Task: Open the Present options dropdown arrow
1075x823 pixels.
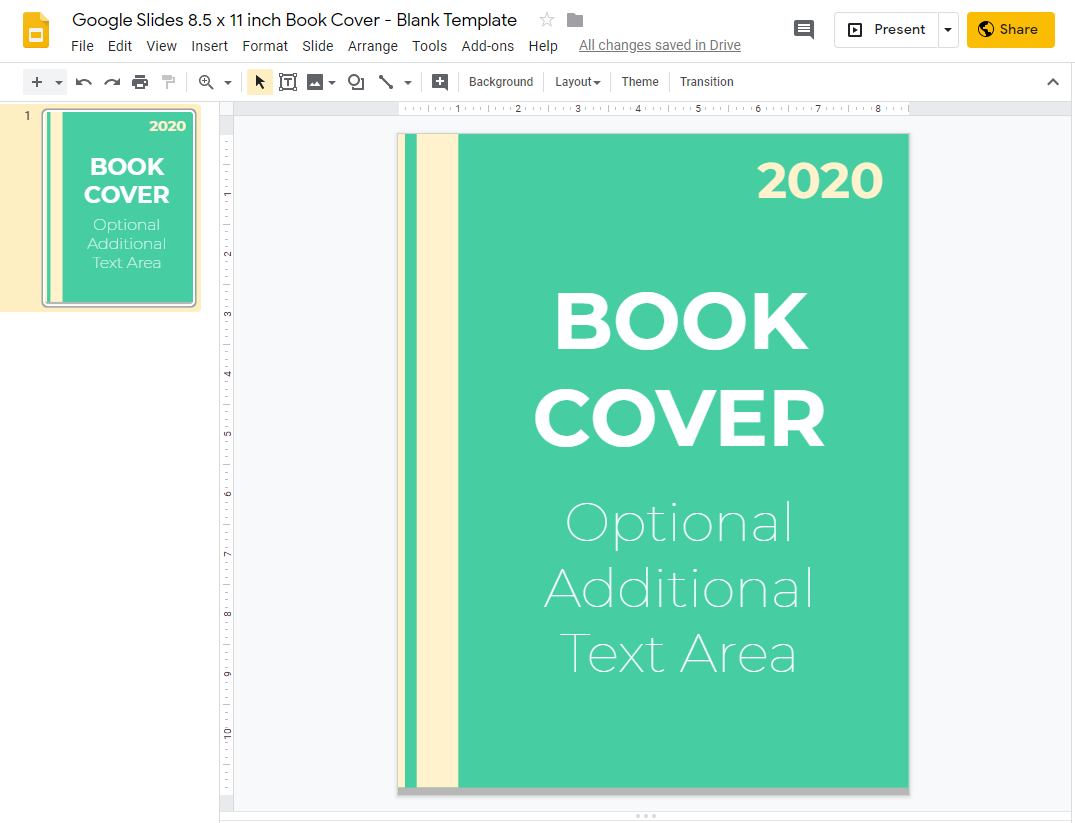Action: pyautogui.click(x=947, y=30)
